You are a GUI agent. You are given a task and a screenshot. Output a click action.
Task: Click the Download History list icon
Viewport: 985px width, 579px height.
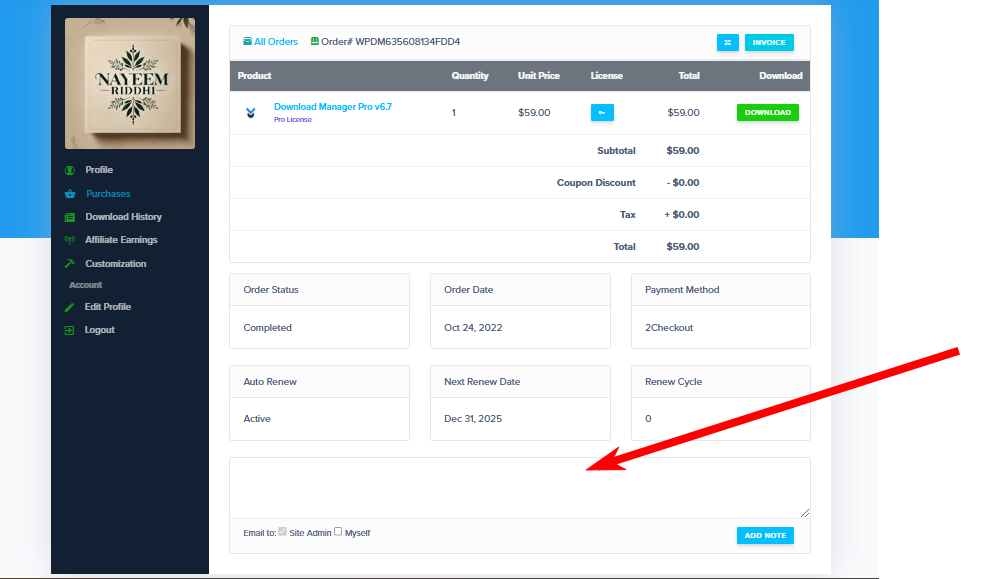(x=70, y=217)
